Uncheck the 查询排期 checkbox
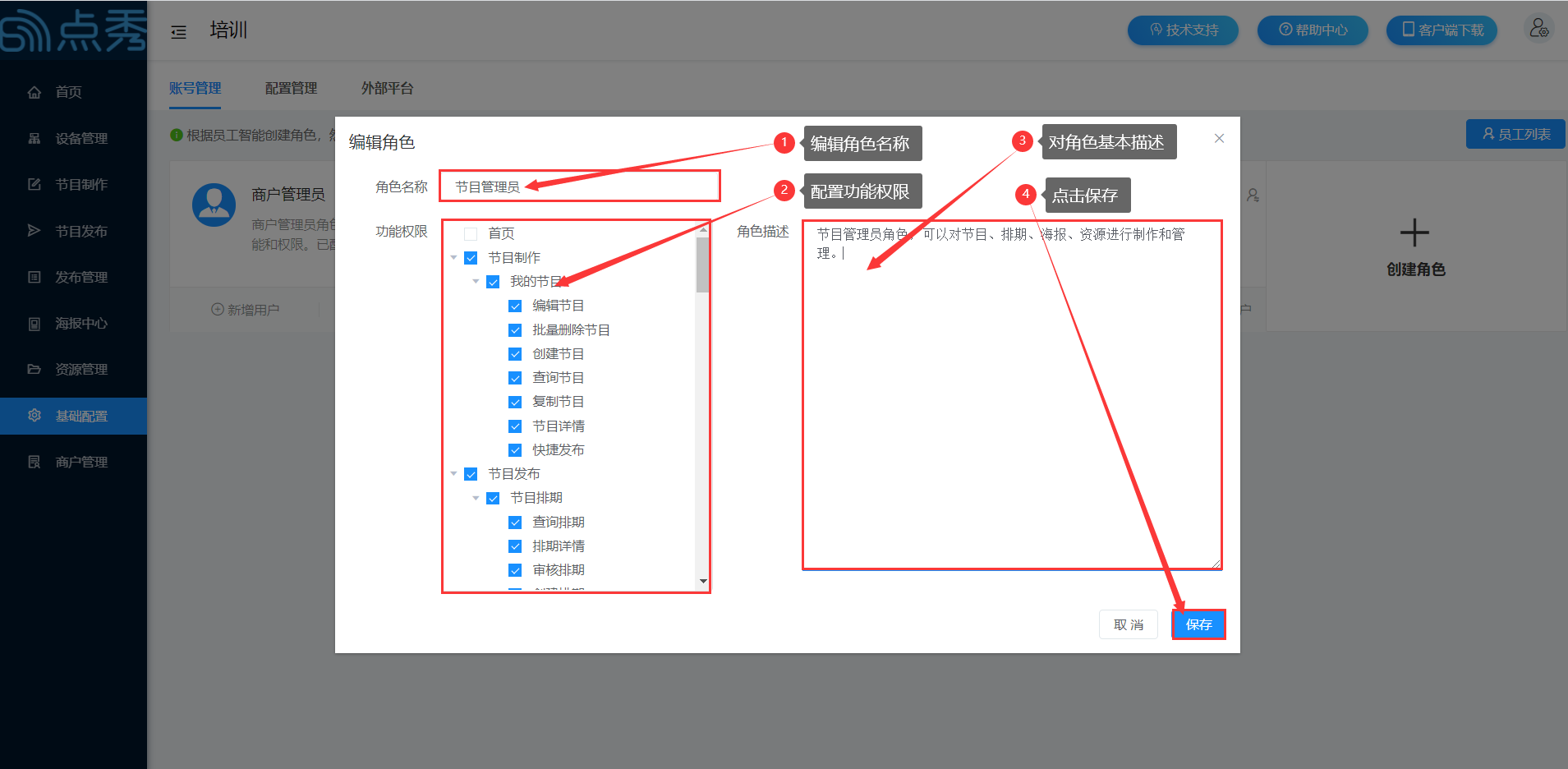The image size is (1568, 769). click(x=515, y=523)
